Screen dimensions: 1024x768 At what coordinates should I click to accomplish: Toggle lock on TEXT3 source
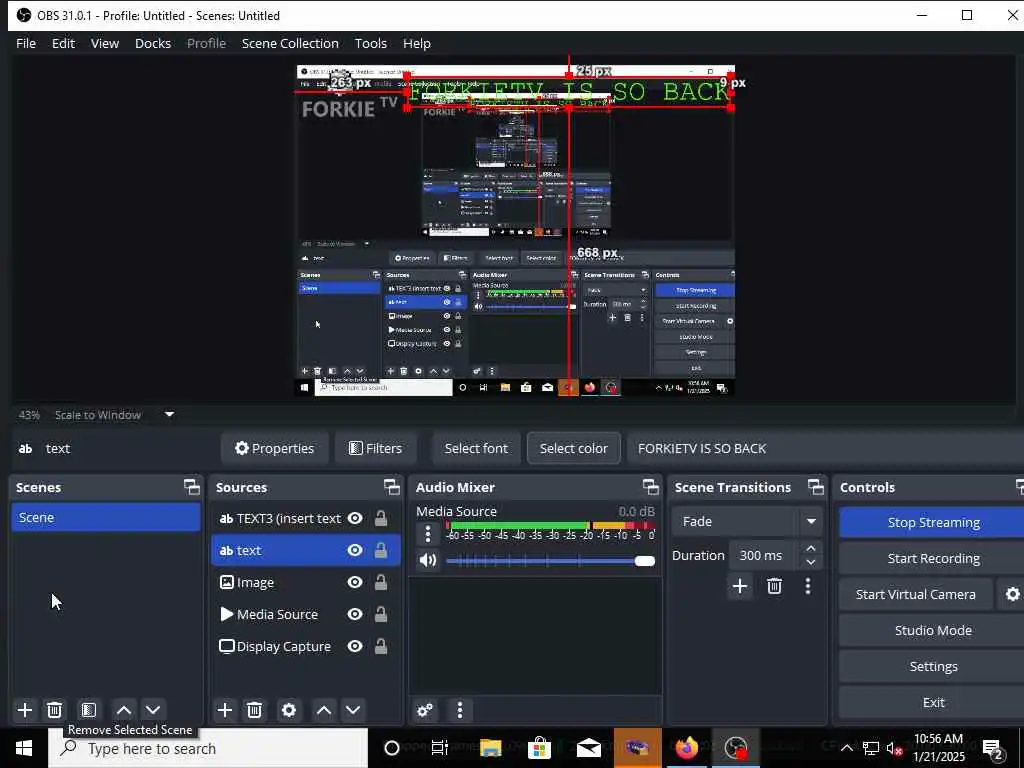pyautogui.click(x=381, y=519)
